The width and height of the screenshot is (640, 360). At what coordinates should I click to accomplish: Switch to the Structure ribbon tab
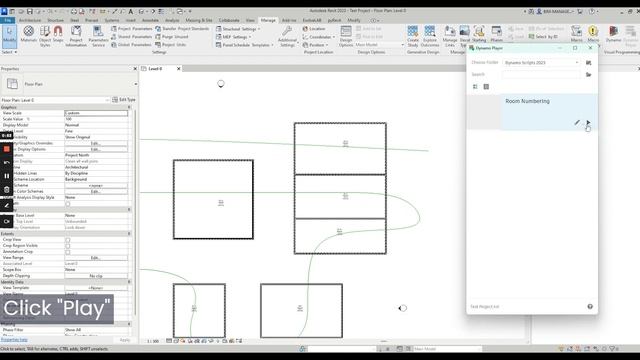pos(56,20)
